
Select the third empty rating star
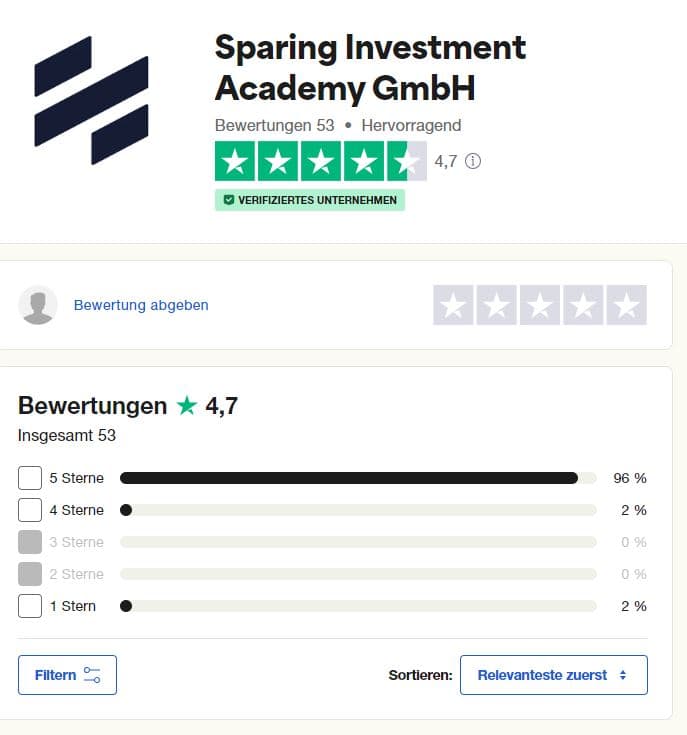539,305
